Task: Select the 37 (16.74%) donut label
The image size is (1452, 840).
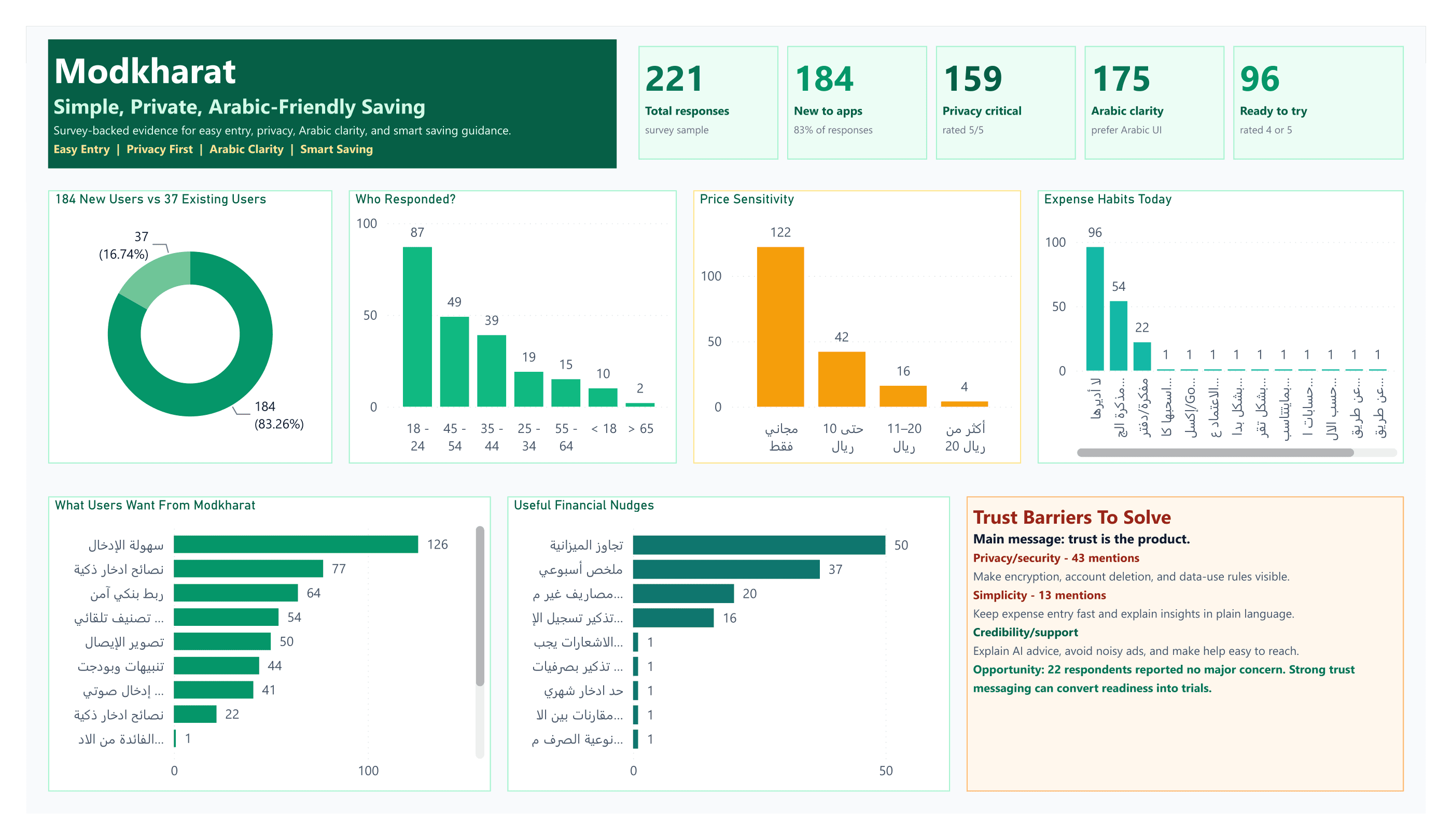Action: point(124,245)
